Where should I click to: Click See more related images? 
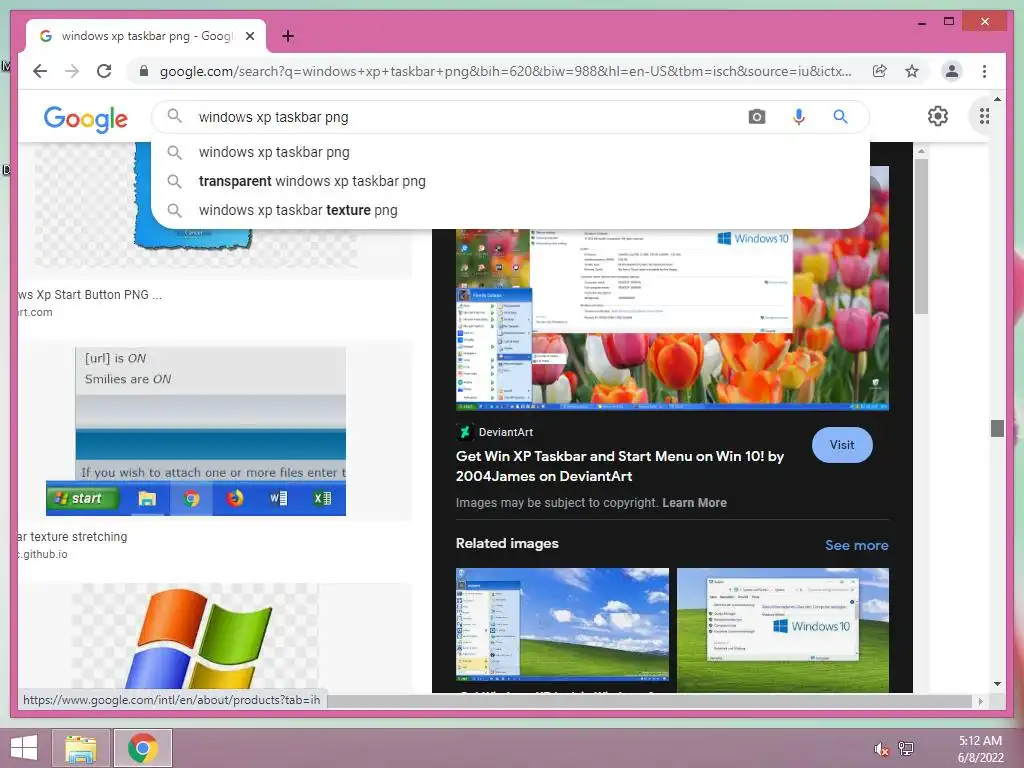pos(856,545)
